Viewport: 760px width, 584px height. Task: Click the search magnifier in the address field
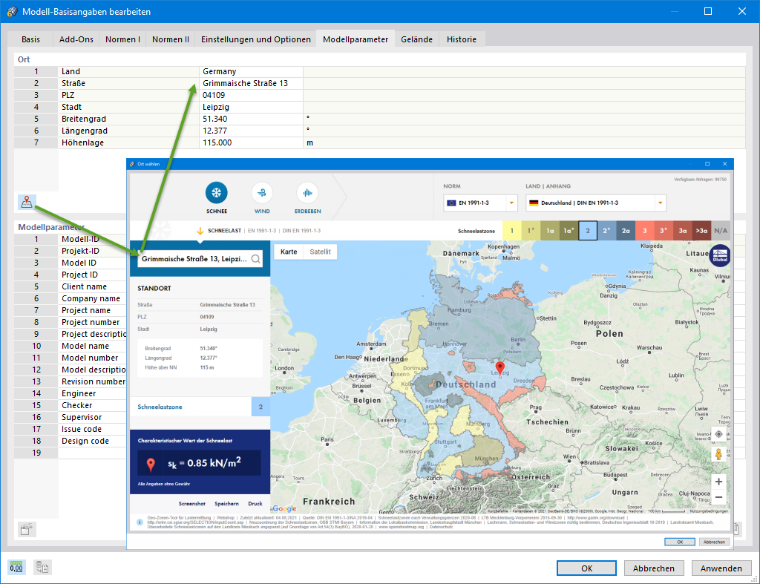coord(256,259)
